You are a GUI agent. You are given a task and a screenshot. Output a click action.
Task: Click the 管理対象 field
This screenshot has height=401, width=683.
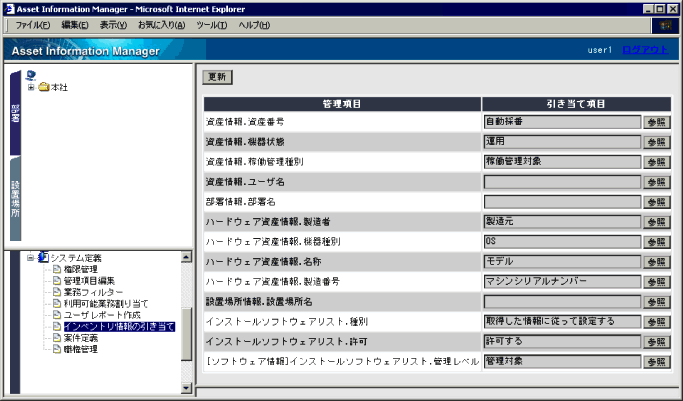562,361
